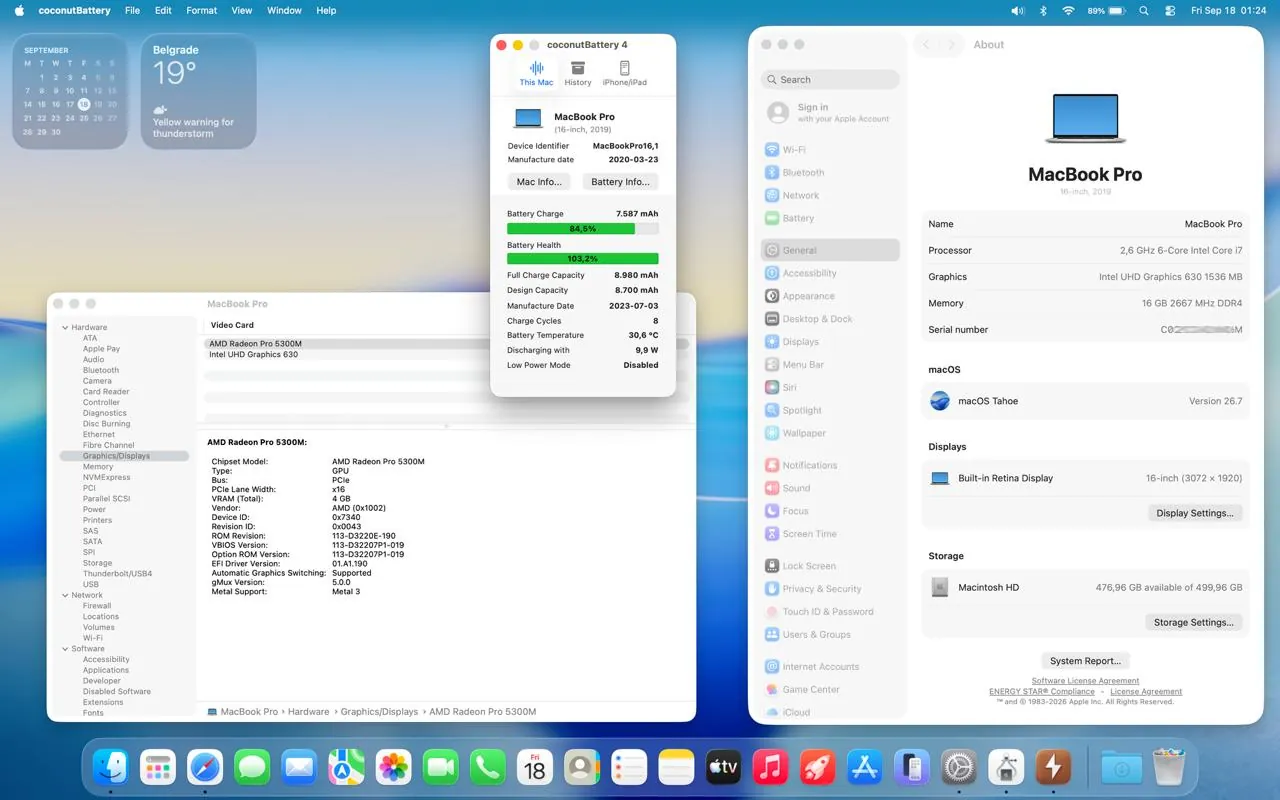
Task: Select the iPhone/iPad tab in coconutBattery
Action: click(x=624, y=73)
